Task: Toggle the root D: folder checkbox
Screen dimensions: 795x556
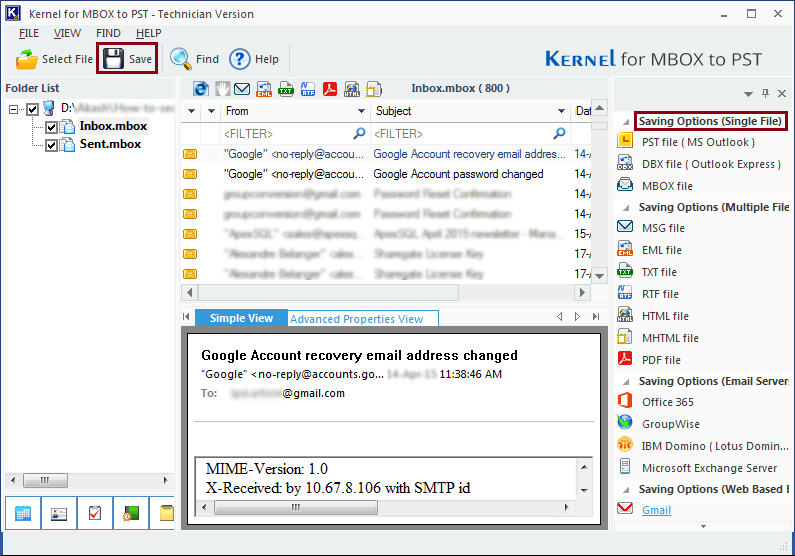Action: click(32, 109)
